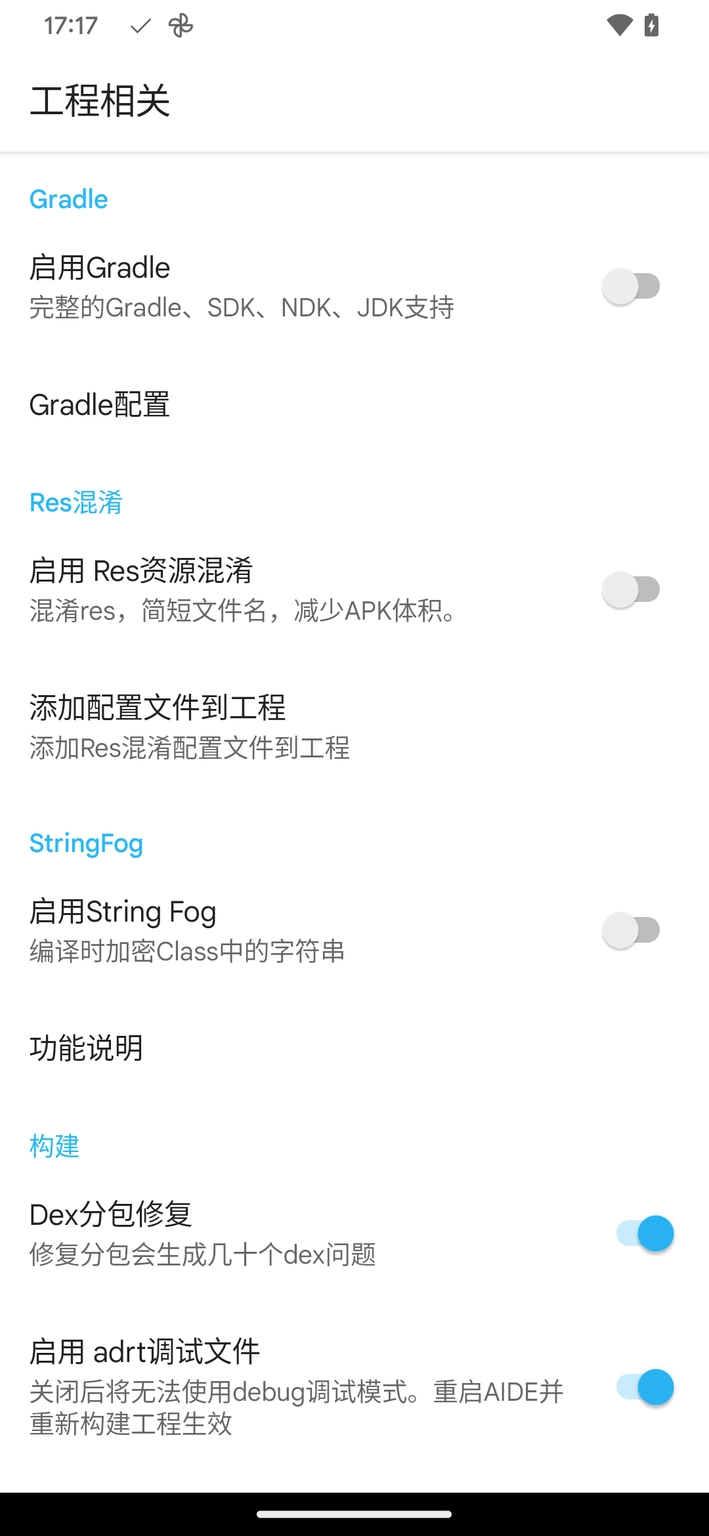The height and width of the screenshot is (1536, 709).
Task: Tap the Wi-Fi status icon
Action: coord(621,26)
